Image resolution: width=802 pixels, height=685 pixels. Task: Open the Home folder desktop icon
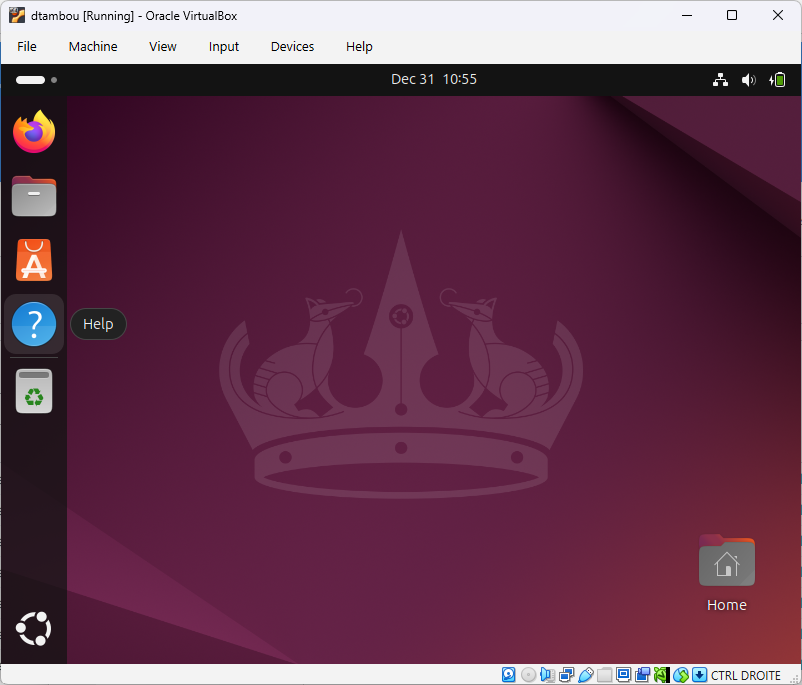tap(726, 561)
